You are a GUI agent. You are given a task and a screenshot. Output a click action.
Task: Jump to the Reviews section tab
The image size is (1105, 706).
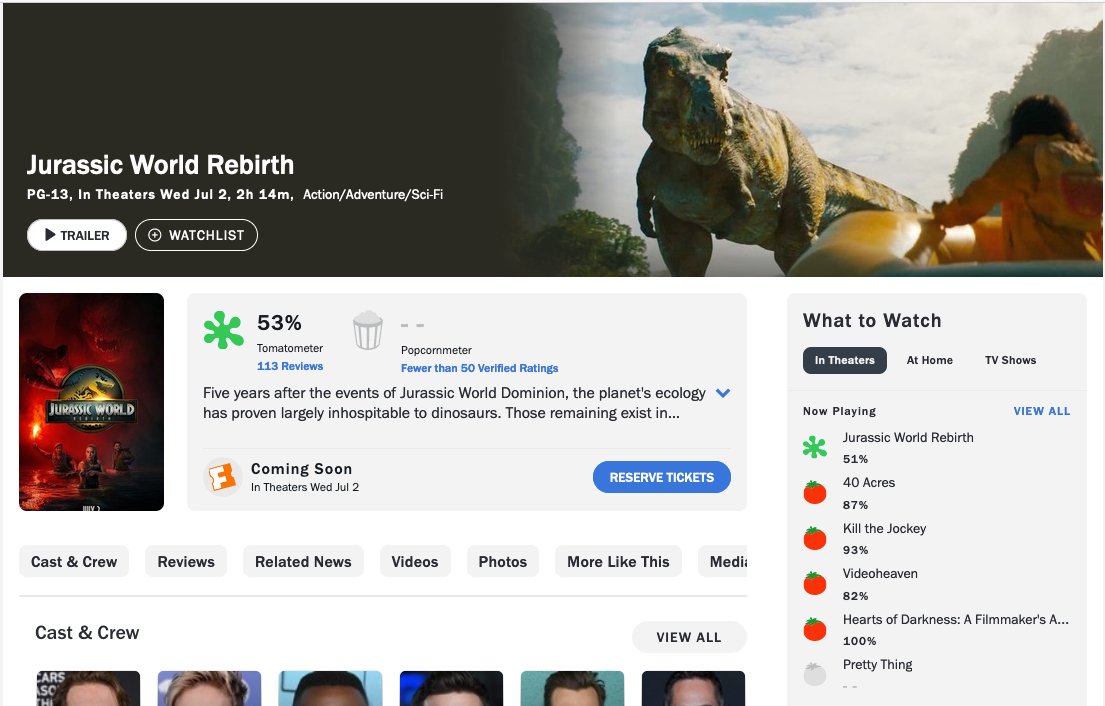pyautogui.click(x=186, y=562)
